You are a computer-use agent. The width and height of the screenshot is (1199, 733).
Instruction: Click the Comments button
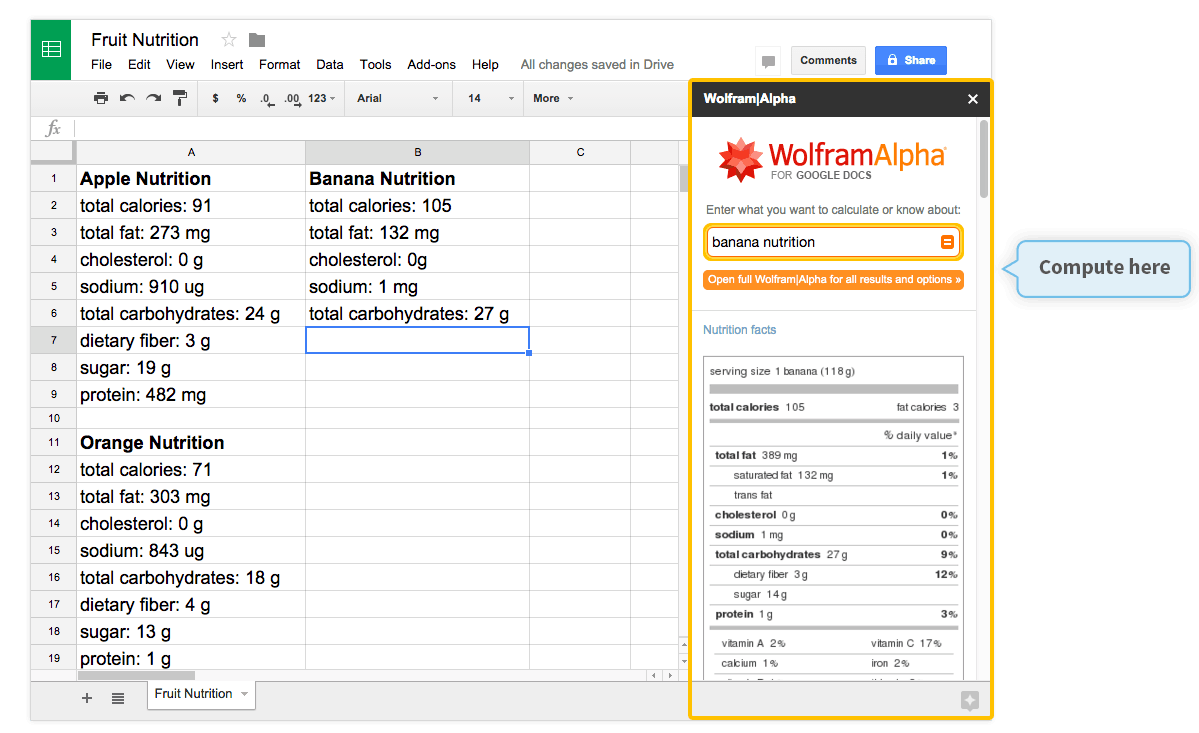coord(828,60)
